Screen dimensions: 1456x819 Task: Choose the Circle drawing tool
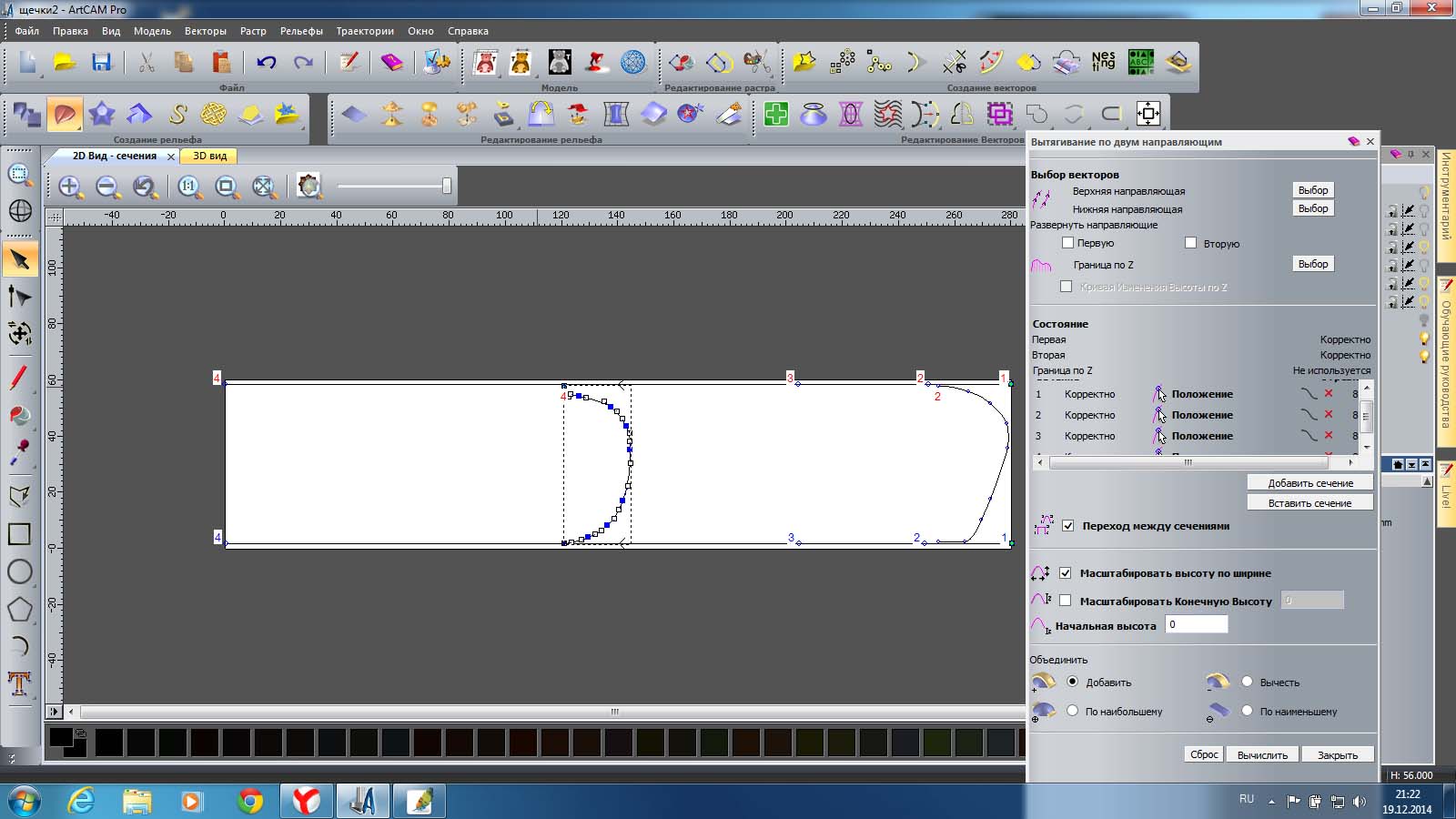coord(19,571)
